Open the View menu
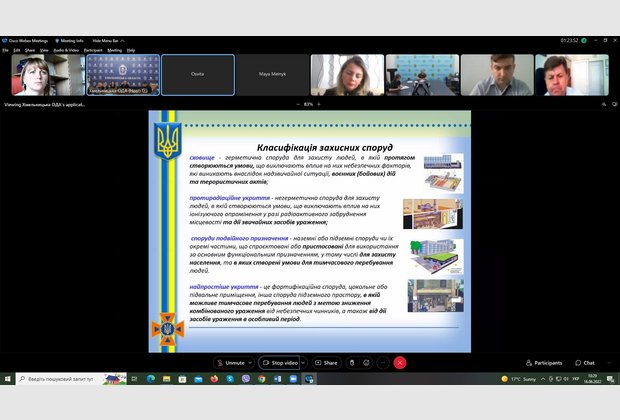This screenshot has height=420, width=620. point(44,50)
